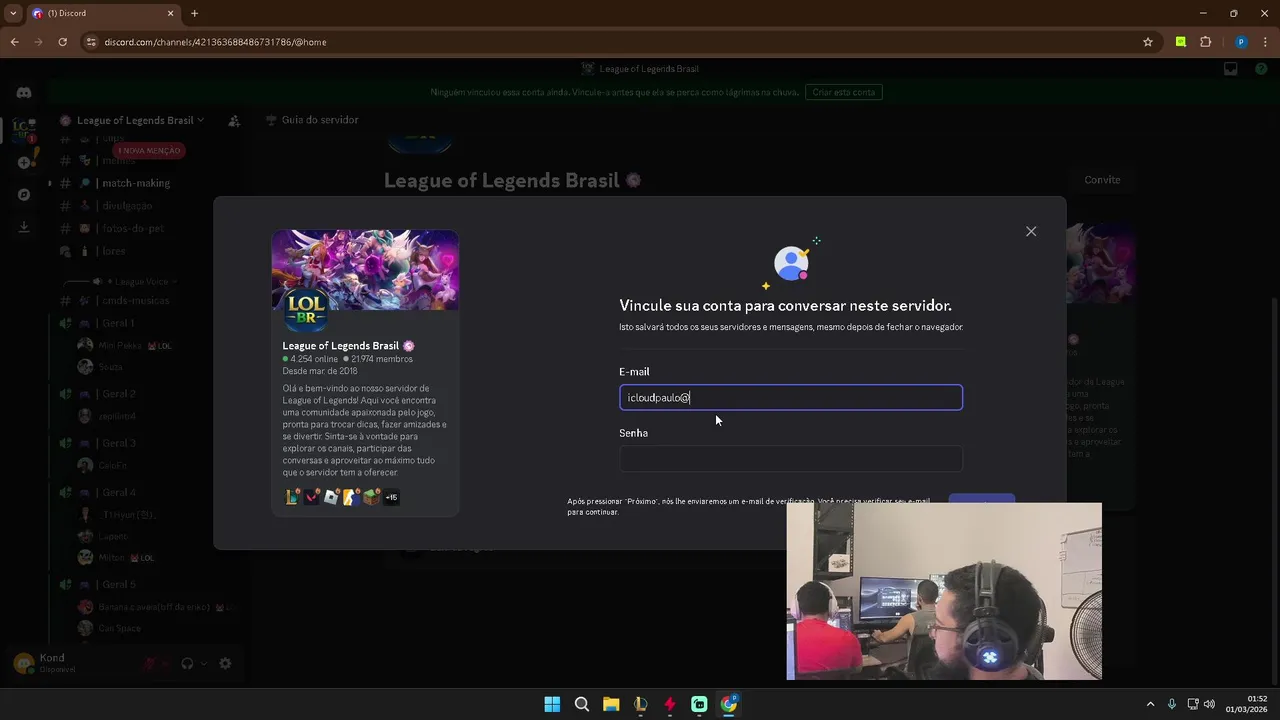Open the fotos-do-pet channel

point(132,229)
